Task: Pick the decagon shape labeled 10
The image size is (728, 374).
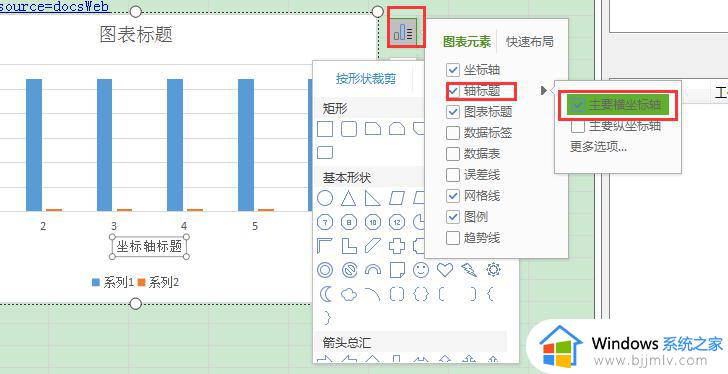Action: tap(373, 222)
